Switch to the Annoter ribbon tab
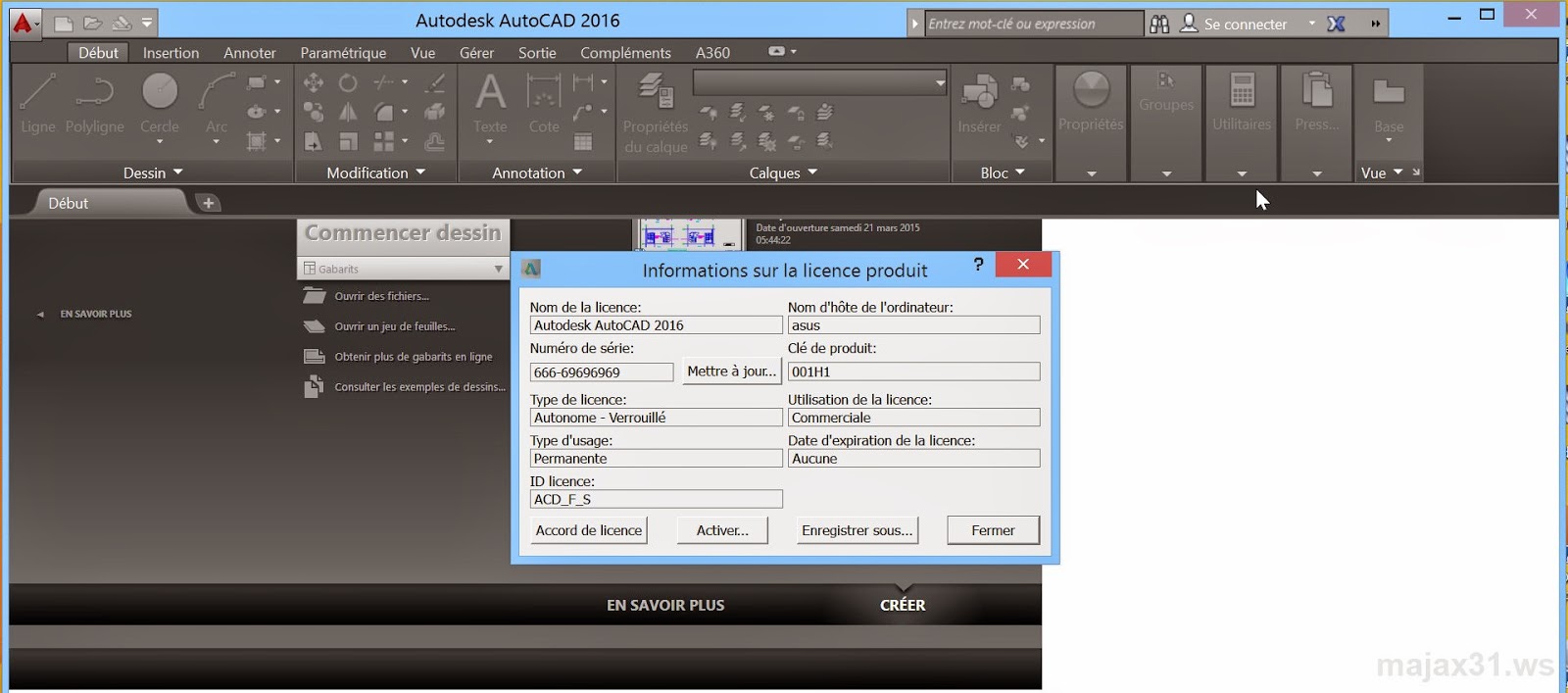 point(249,53)
